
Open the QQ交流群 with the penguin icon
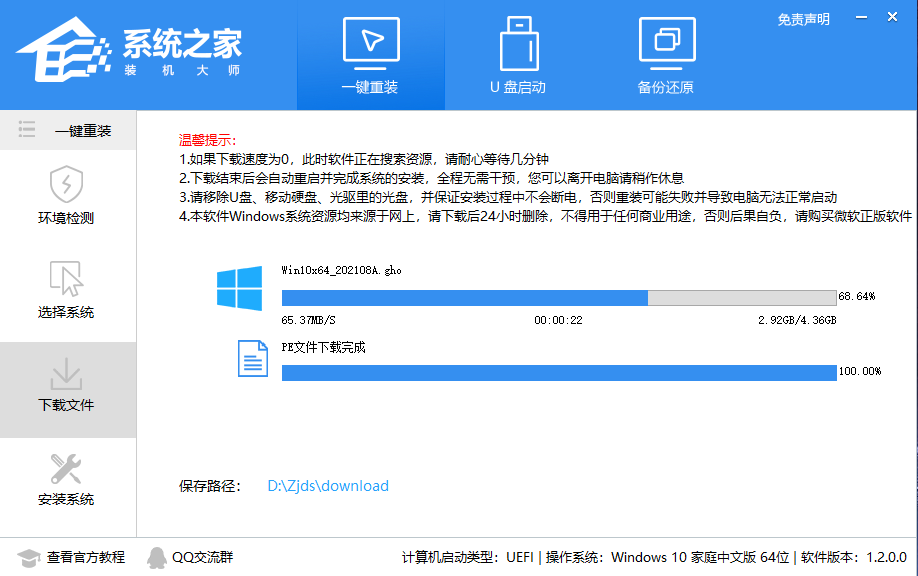(x=196, y=558)
